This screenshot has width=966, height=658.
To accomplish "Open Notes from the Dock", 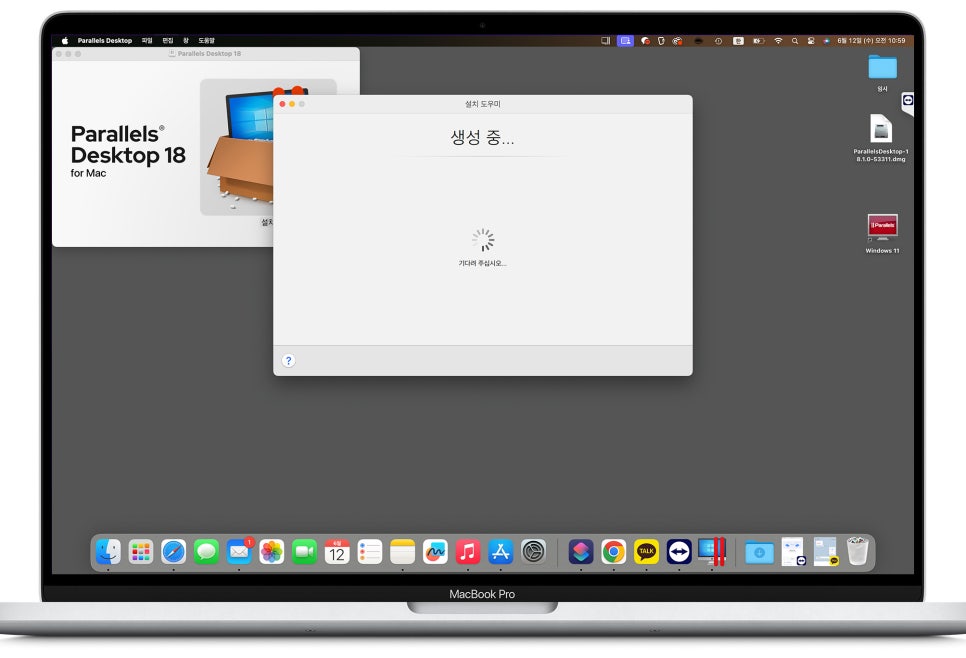I will pos(402,551).
